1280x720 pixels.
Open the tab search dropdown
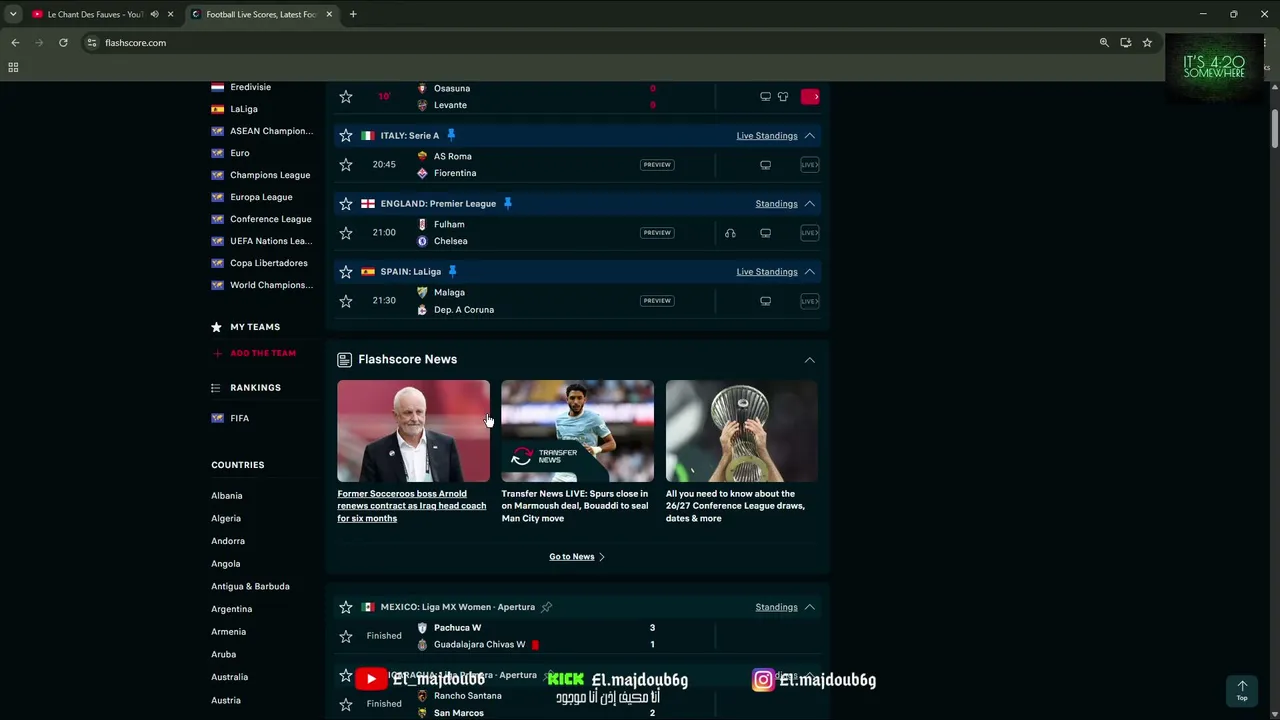click(x=13, y=14)
